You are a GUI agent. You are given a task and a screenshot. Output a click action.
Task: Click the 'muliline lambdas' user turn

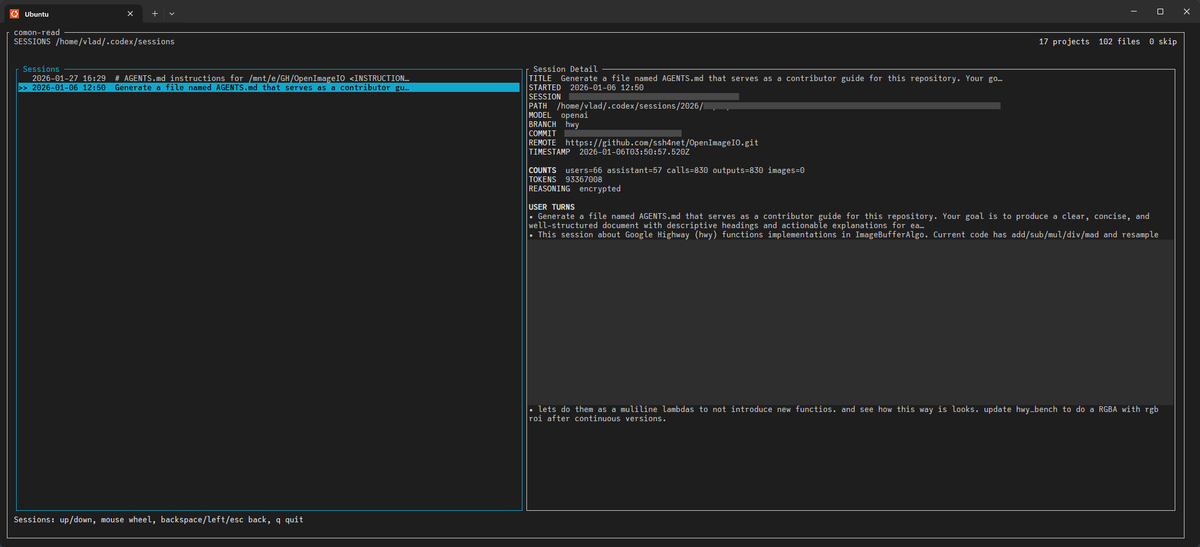[843, 414]
